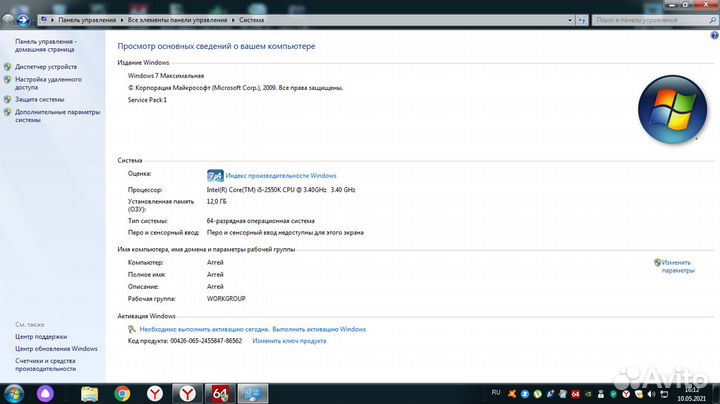Click shield icon beside 'Диспетчер устройств'
This screenshot has width=720, height=404.
click(x=7, y=67)
